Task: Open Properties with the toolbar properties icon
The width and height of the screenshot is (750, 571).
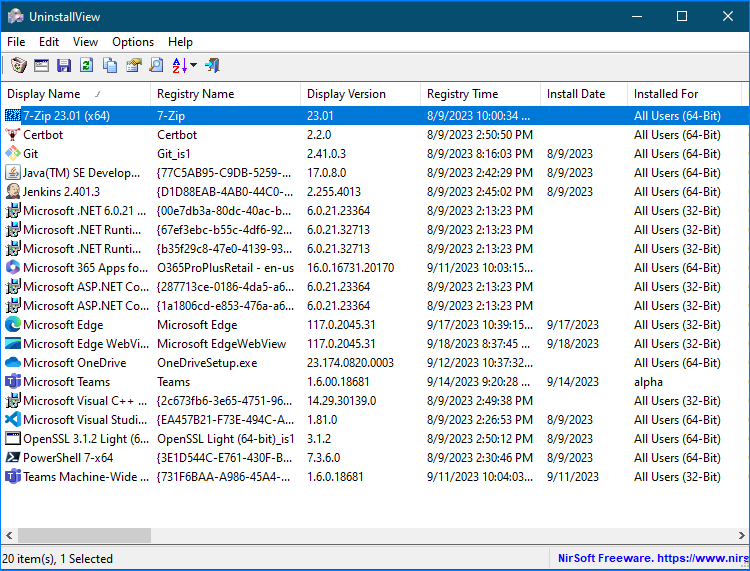Action: tap(133, 65)
